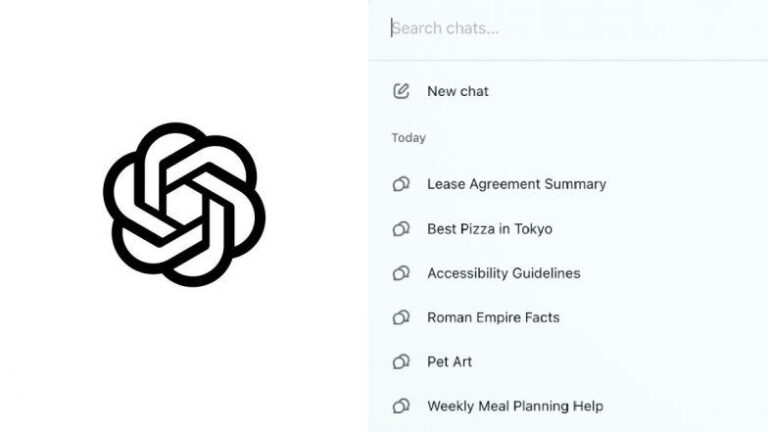
Task: Click chat bubble icon beside Weekly Meal Planning Help
Action: 401,406
